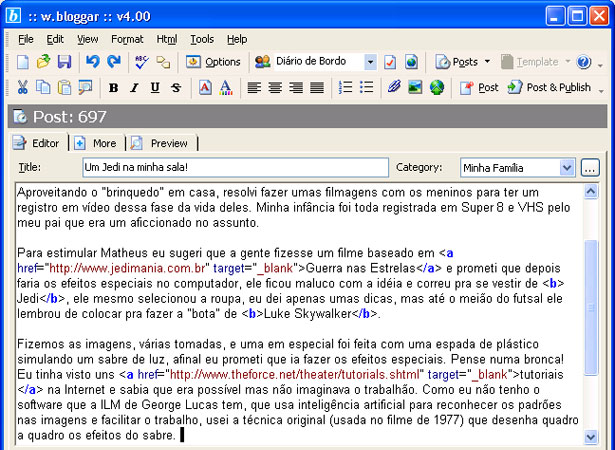The height and width of the screenshot is (450, 615).
Task: Click the disabled Template button
Action: (x=530, y=62)
